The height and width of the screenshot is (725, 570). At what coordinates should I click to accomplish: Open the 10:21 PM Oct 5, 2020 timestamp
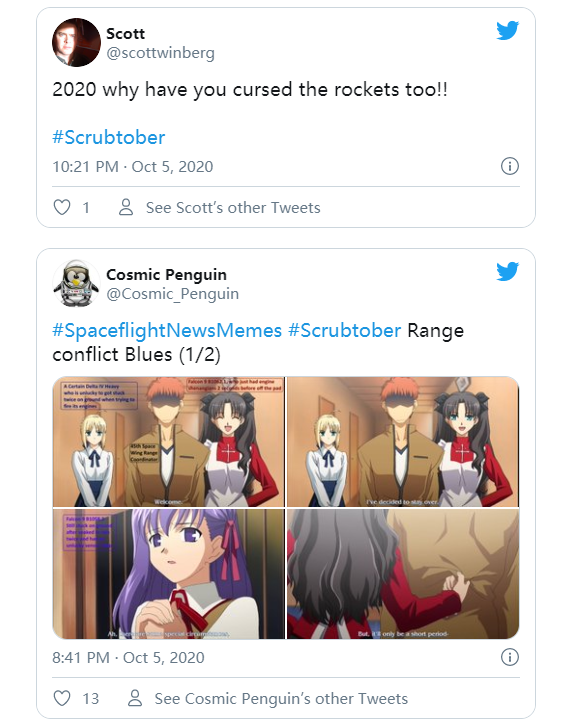(x=133, y=166)
